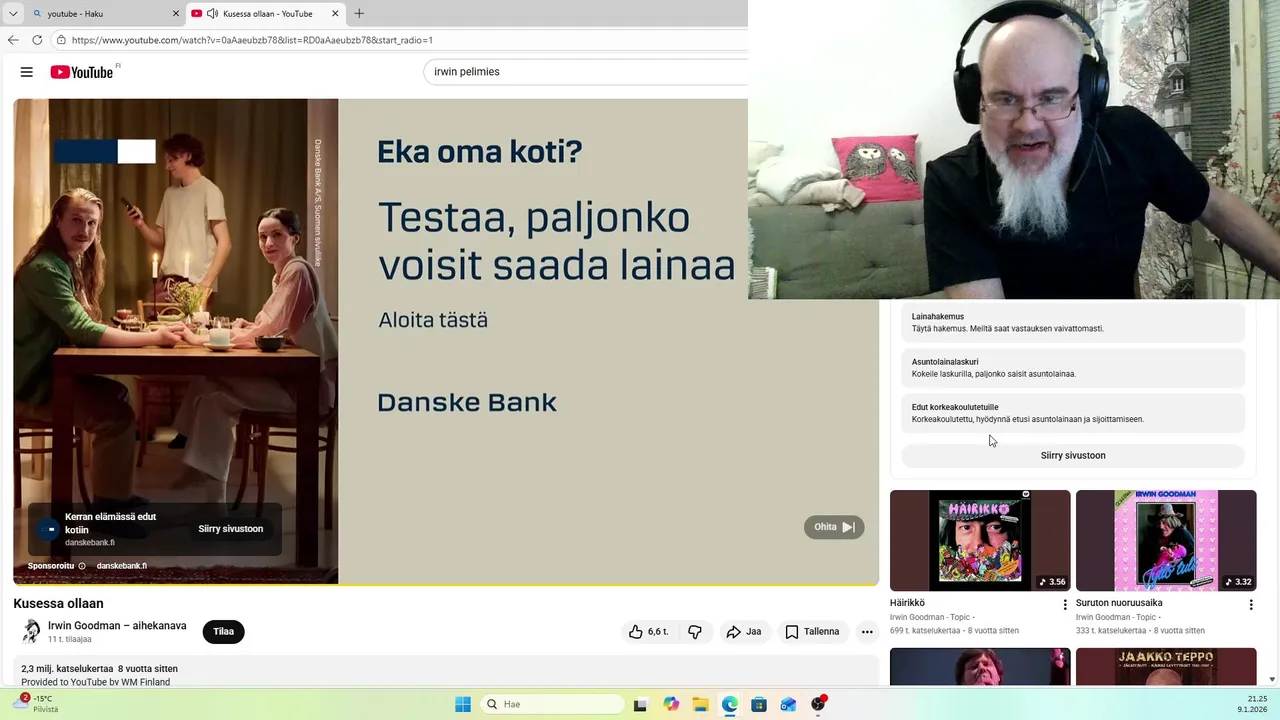1280x720 pixels.
Task: Open the Jaakko Teppo video thumbnail
Action: pos(1166,667)
